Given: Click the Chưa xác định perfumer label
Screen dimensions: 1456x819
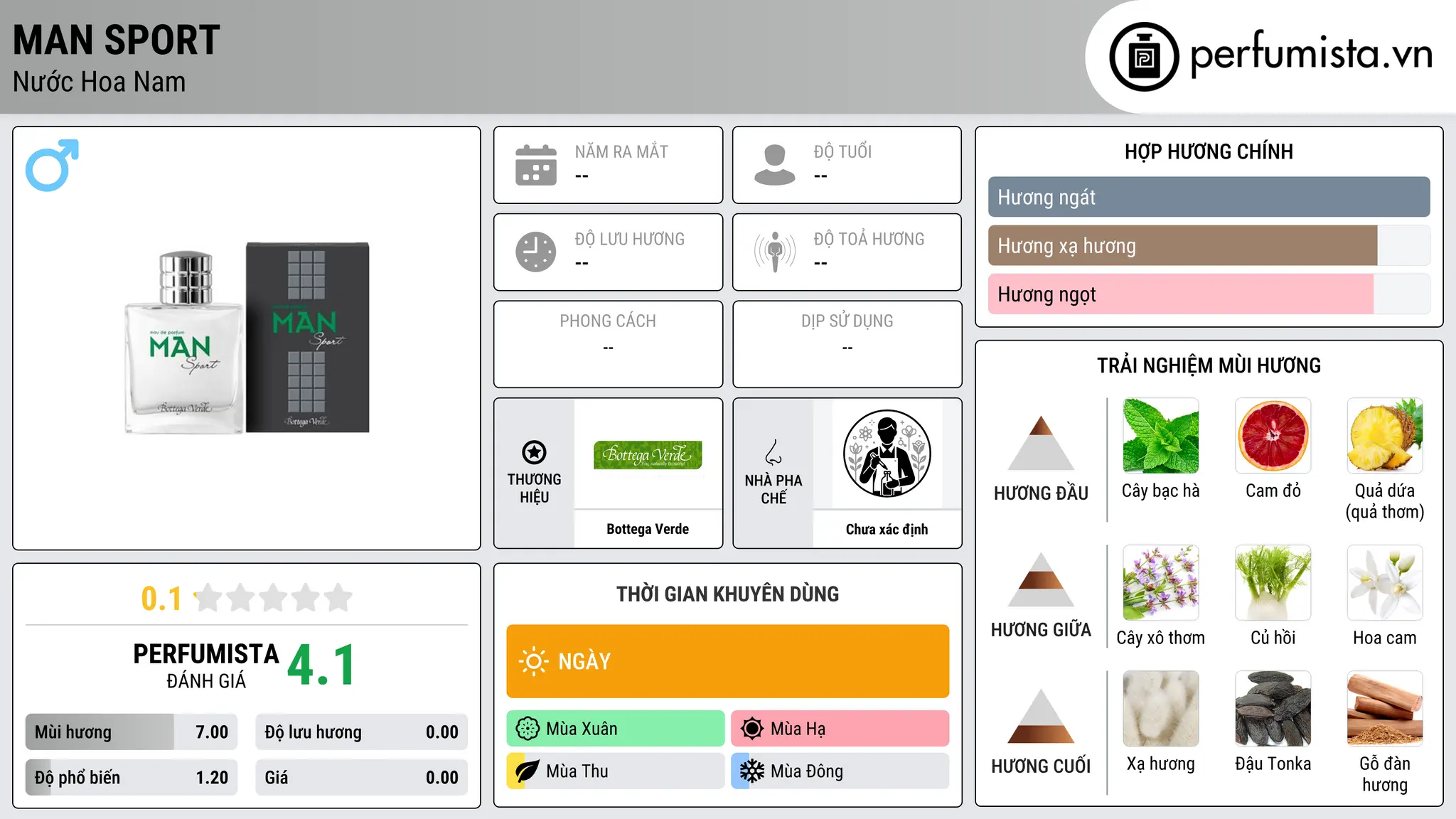Looking at the screenshot, I should tap(887, 529).
